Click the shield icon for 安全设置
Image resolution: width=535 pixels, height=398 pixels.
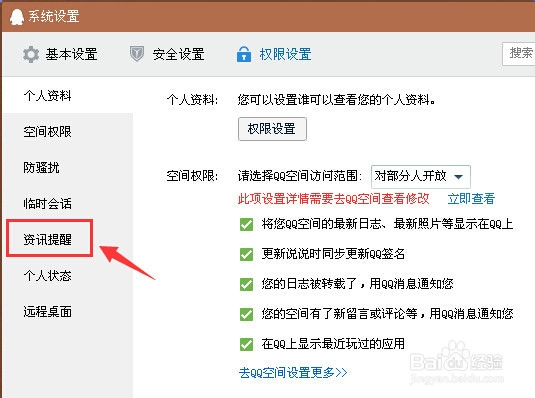137,54
